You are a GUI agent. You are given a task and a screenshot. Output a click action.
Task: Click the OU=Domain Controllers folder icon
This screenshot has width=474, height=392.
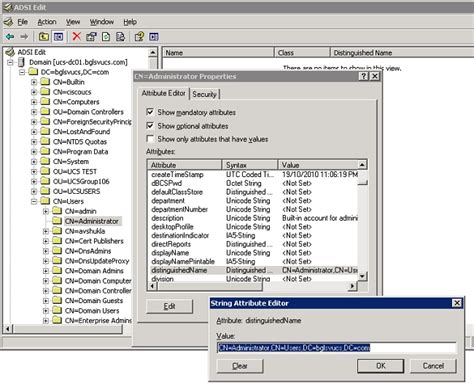pos(45,111)
